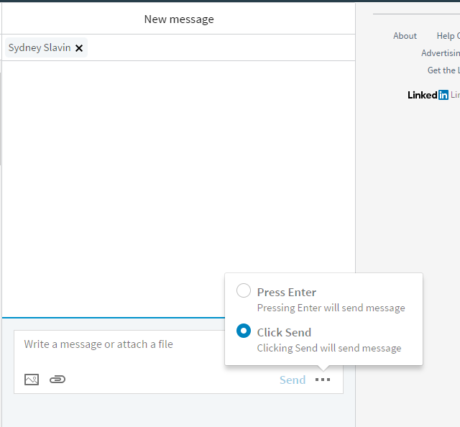Image resolution: width=460 pixels, height=427 pixels.
Task: Open the Advertising footer link
Action: pos(440,53)
